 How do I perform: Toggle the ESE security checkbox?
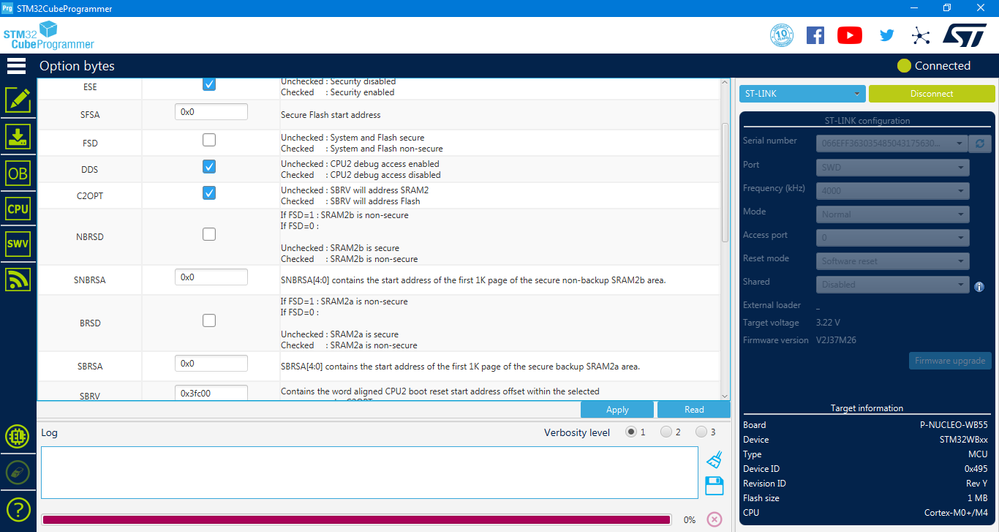(209, 84)
